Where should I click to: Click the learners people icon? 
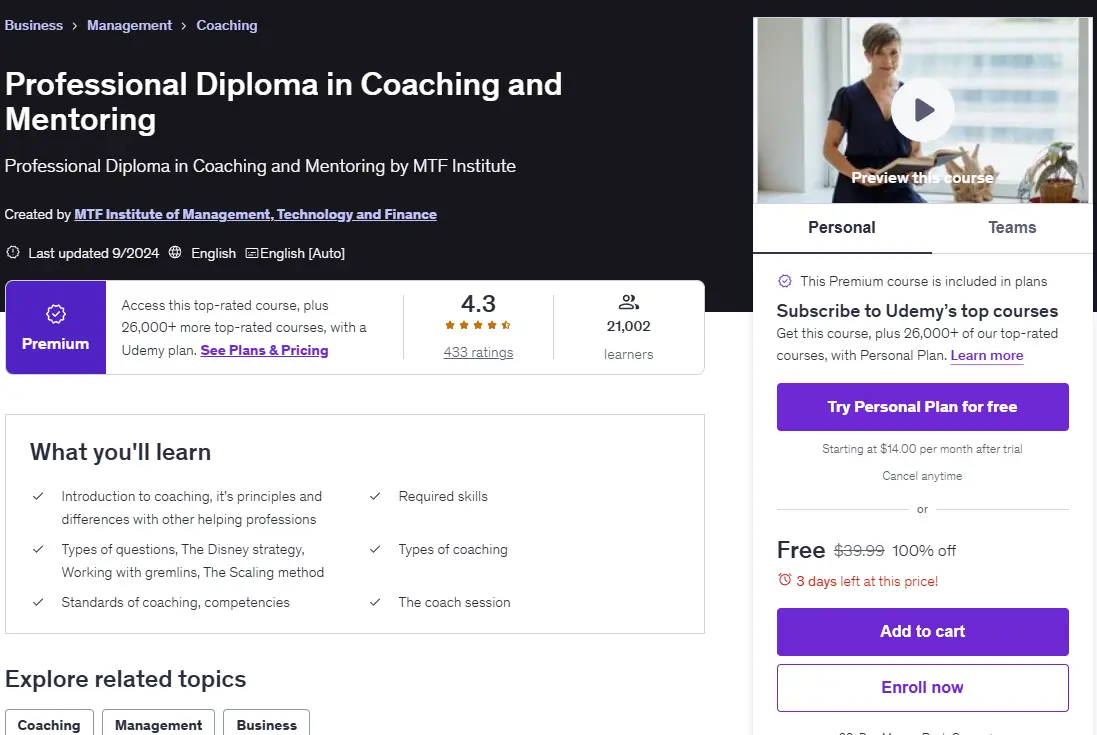tap(628, 302)
